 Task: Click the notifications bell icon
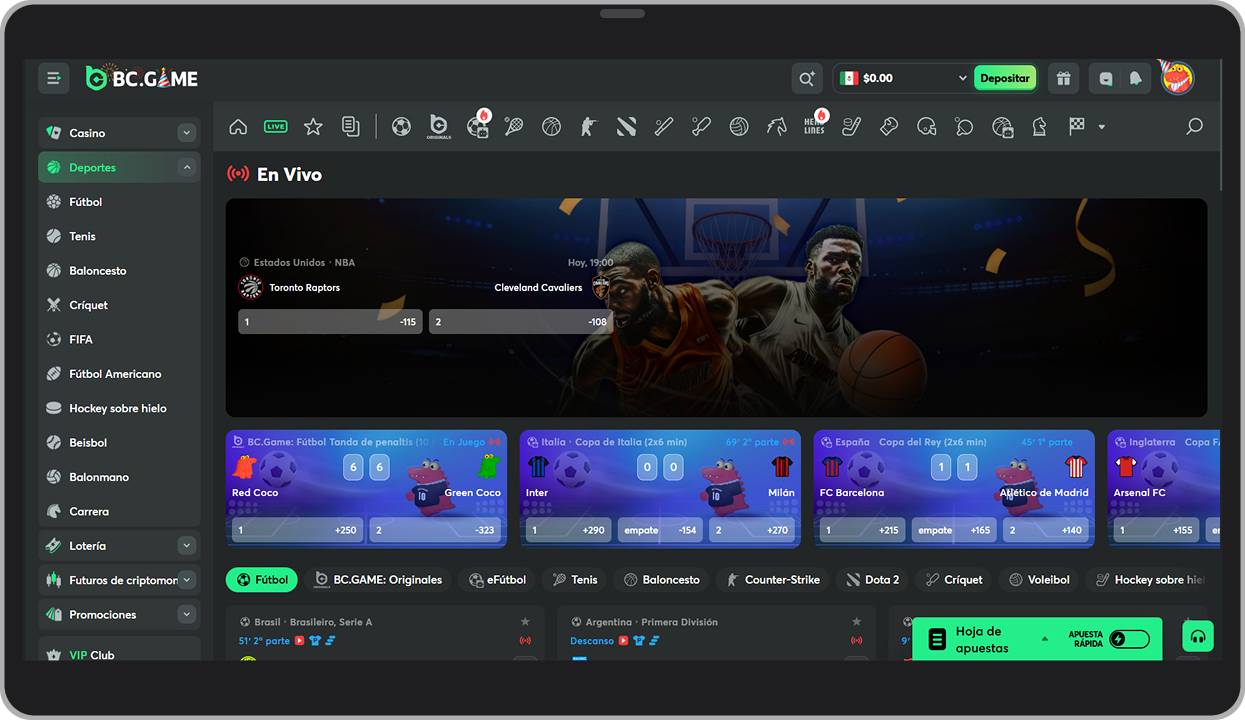pos(1135,78)
